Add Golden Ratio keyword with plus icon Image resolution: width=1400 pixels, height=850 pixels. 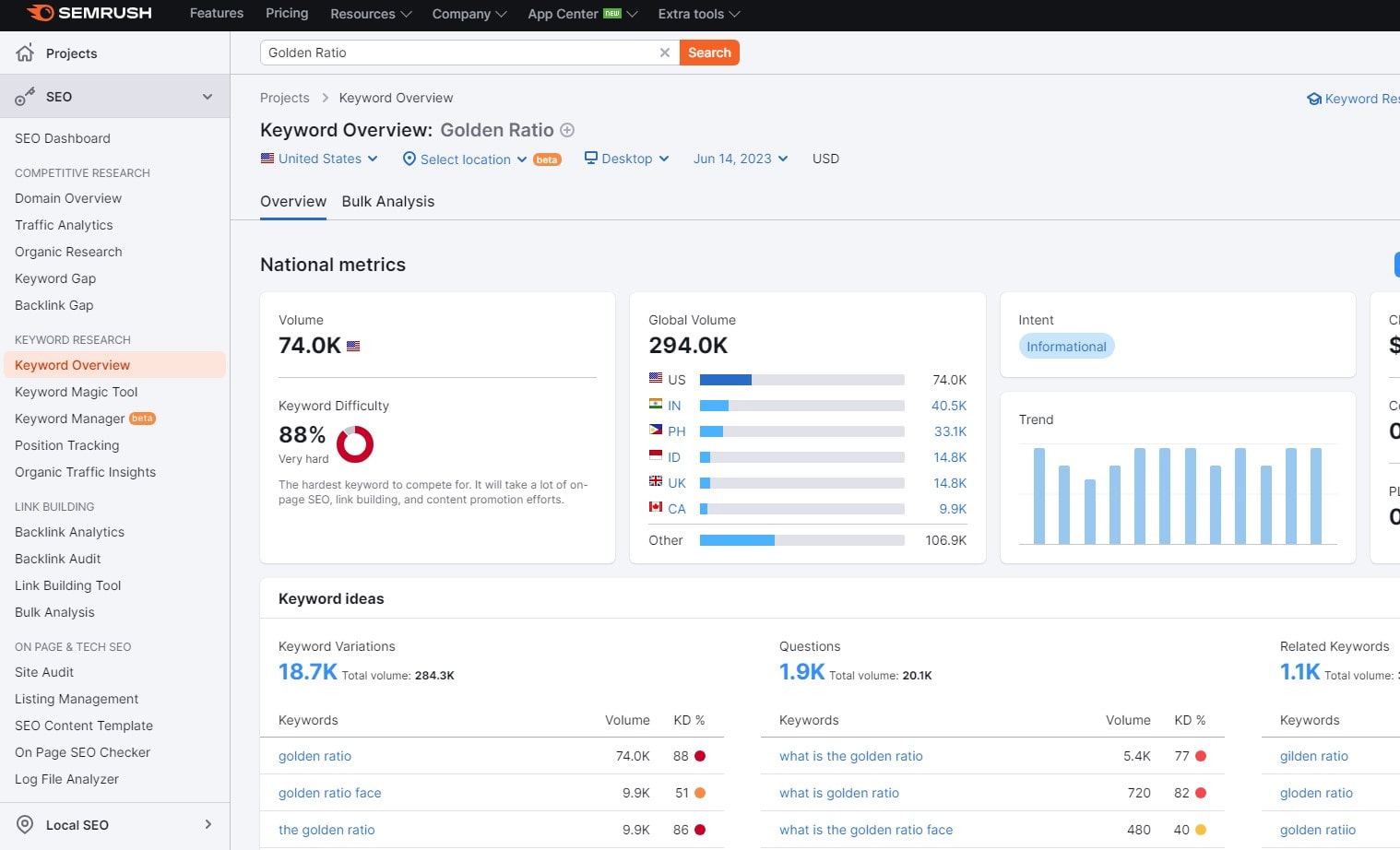pos(567,130)
